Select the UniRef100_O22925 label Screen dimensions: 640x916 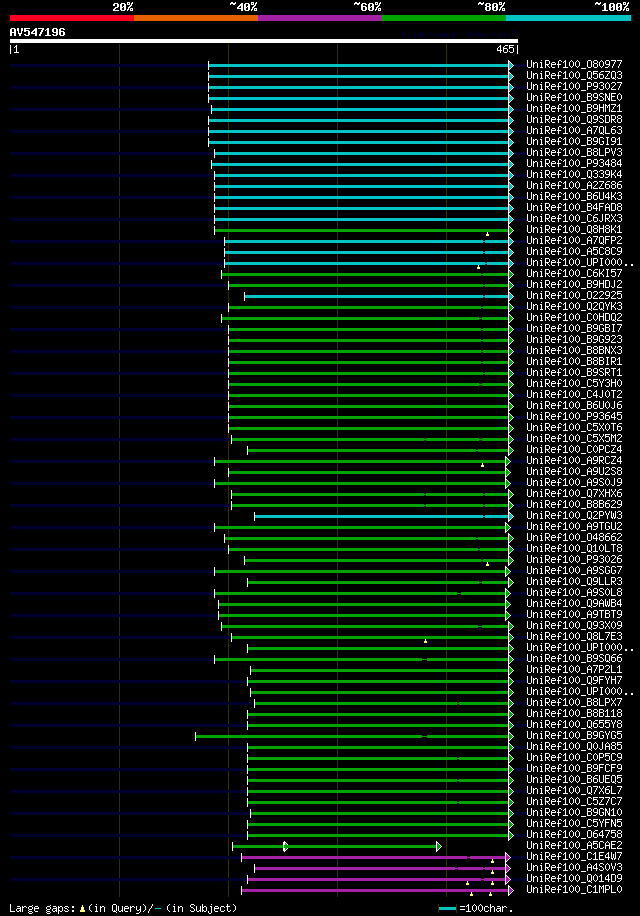coord(574,296)
